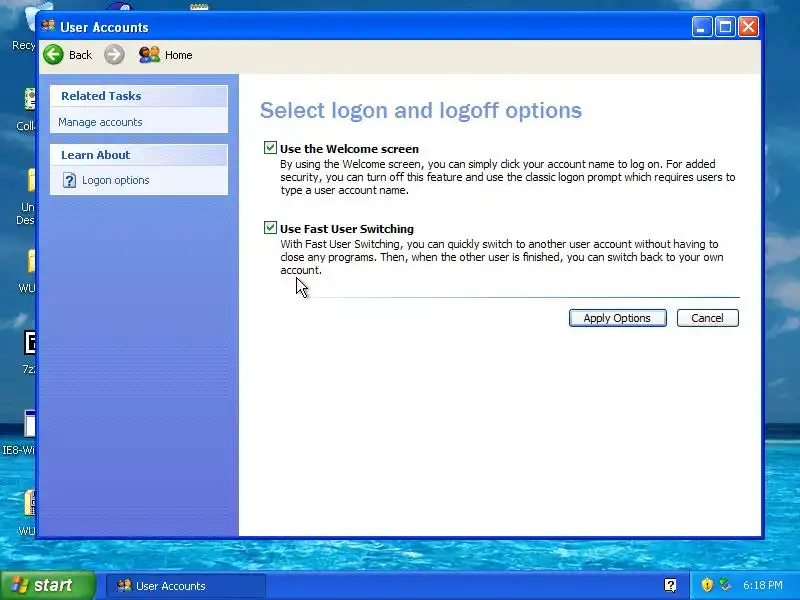Click the Safely Remove Hardware tray icon
Viewport: 800px width, 600px height.
(x=725, y=584)
